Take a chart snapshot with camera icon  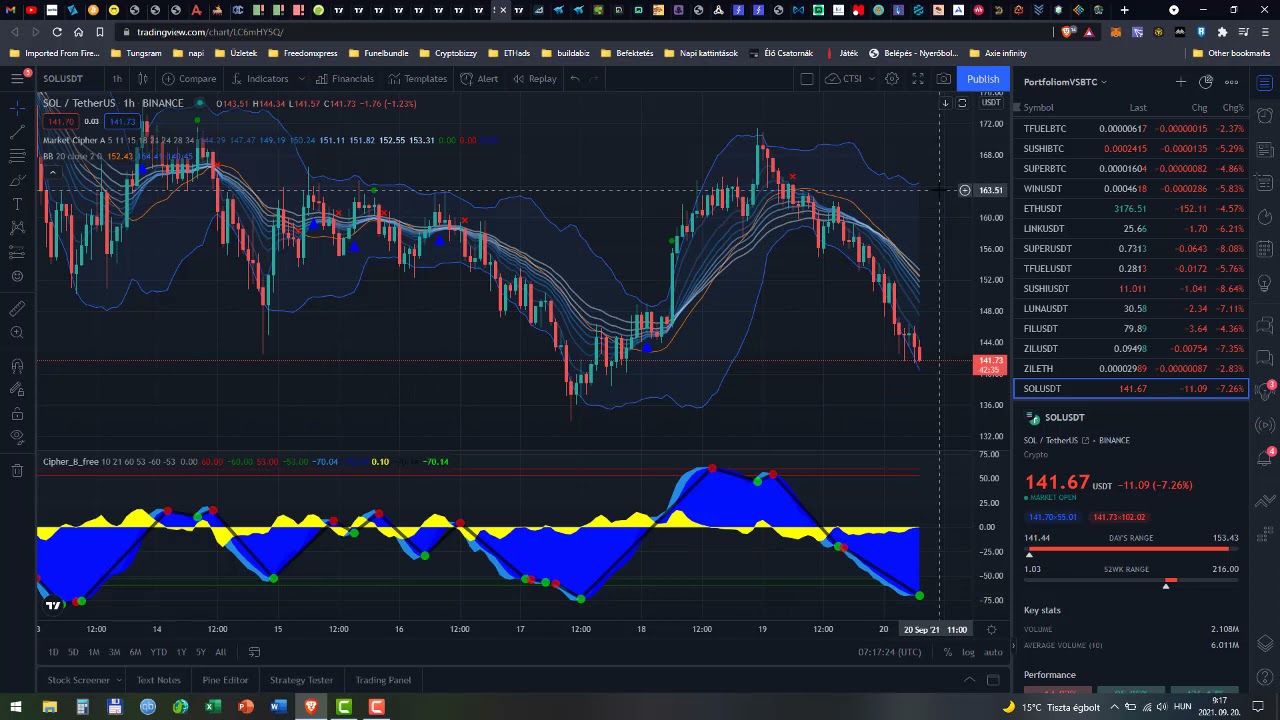[944, 78]
